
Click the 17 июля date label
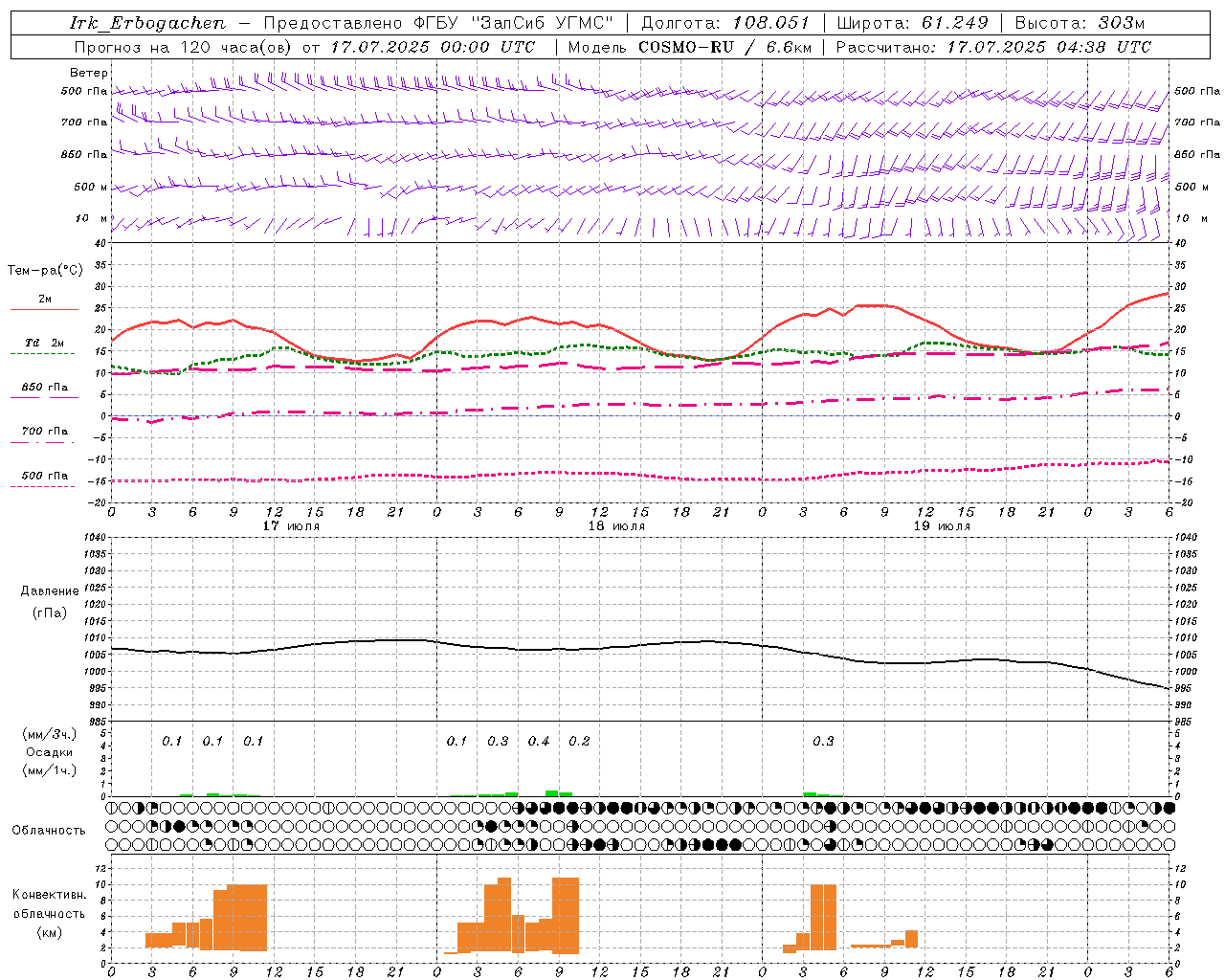(x=291, y=525)
